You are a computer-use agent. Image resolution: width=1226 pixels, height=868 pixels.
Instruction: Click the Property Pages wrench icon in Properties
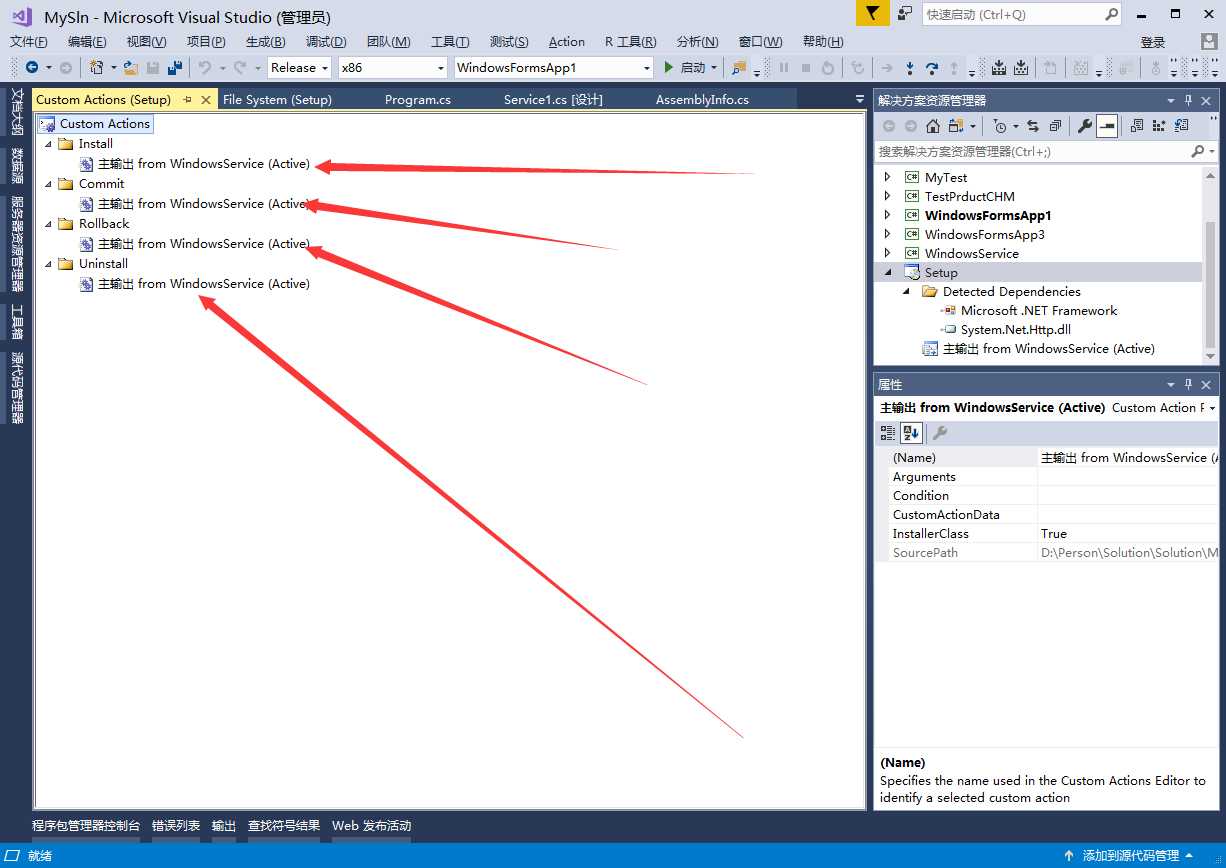pos(940,433)
